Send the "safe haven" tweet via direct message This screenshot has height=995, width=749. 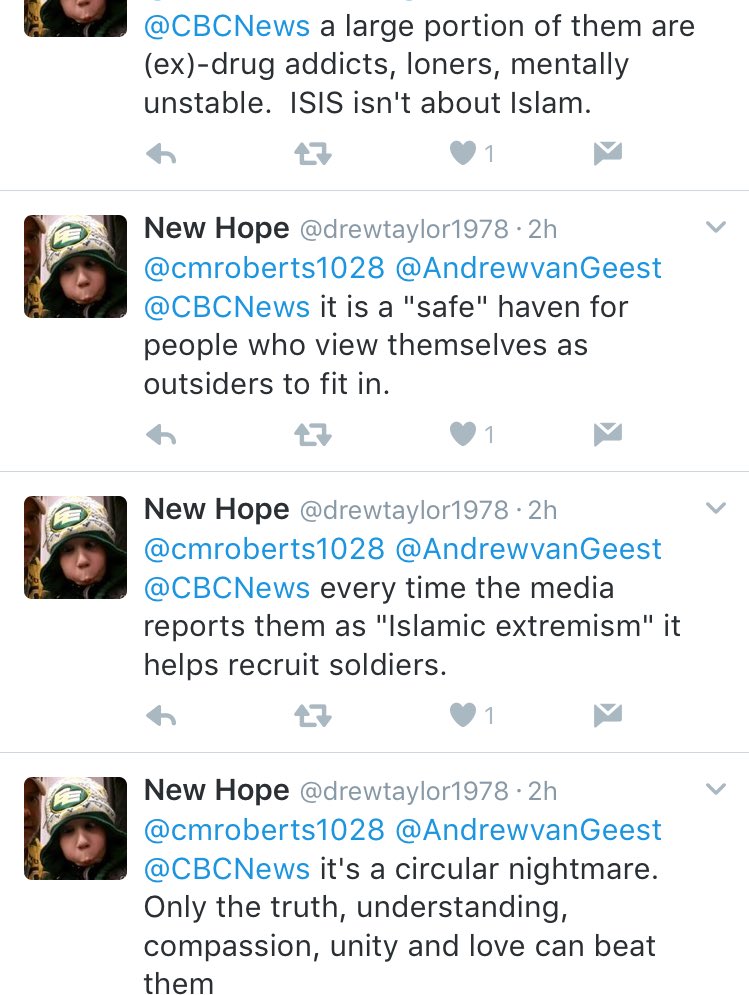(607, 435)
